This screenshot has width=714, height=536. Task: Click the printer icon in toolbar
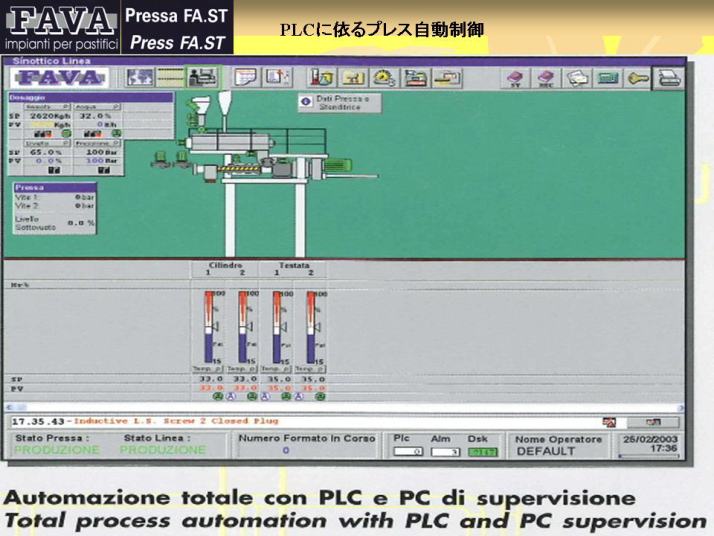(668, 78)
